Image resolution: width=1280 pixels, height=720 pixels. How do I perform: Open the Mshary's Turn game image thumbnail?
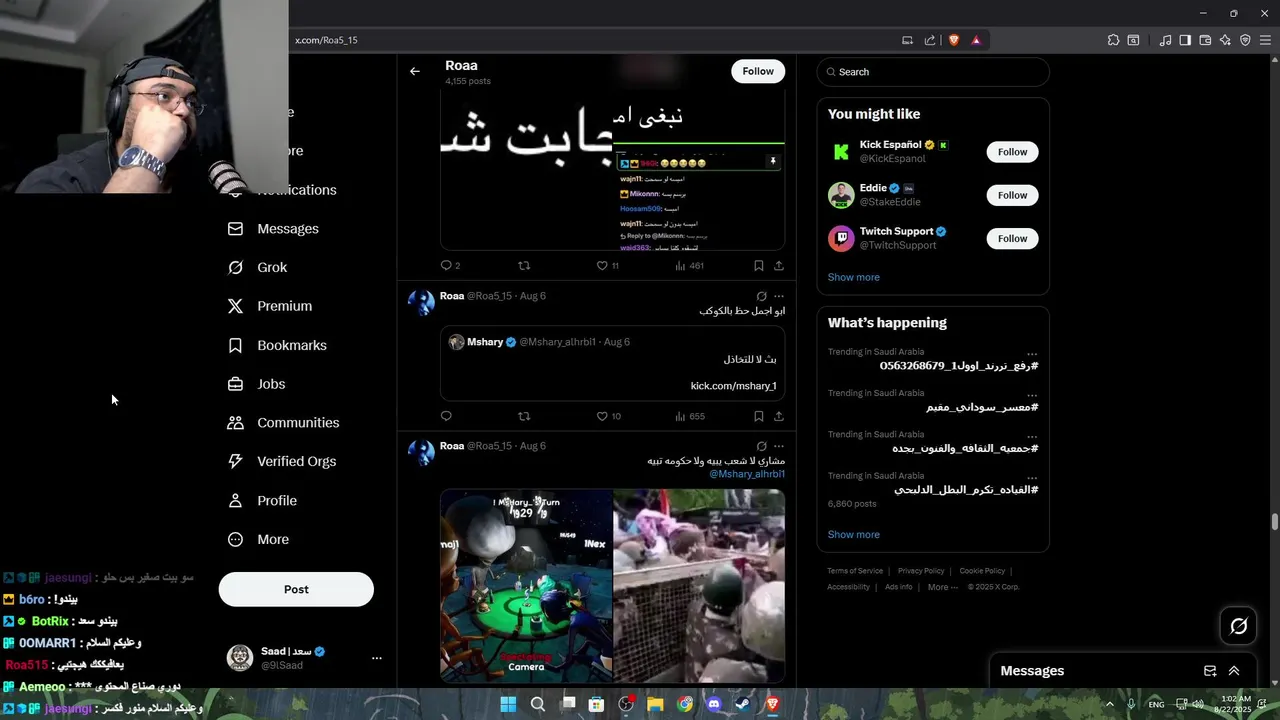coord(526,585)
